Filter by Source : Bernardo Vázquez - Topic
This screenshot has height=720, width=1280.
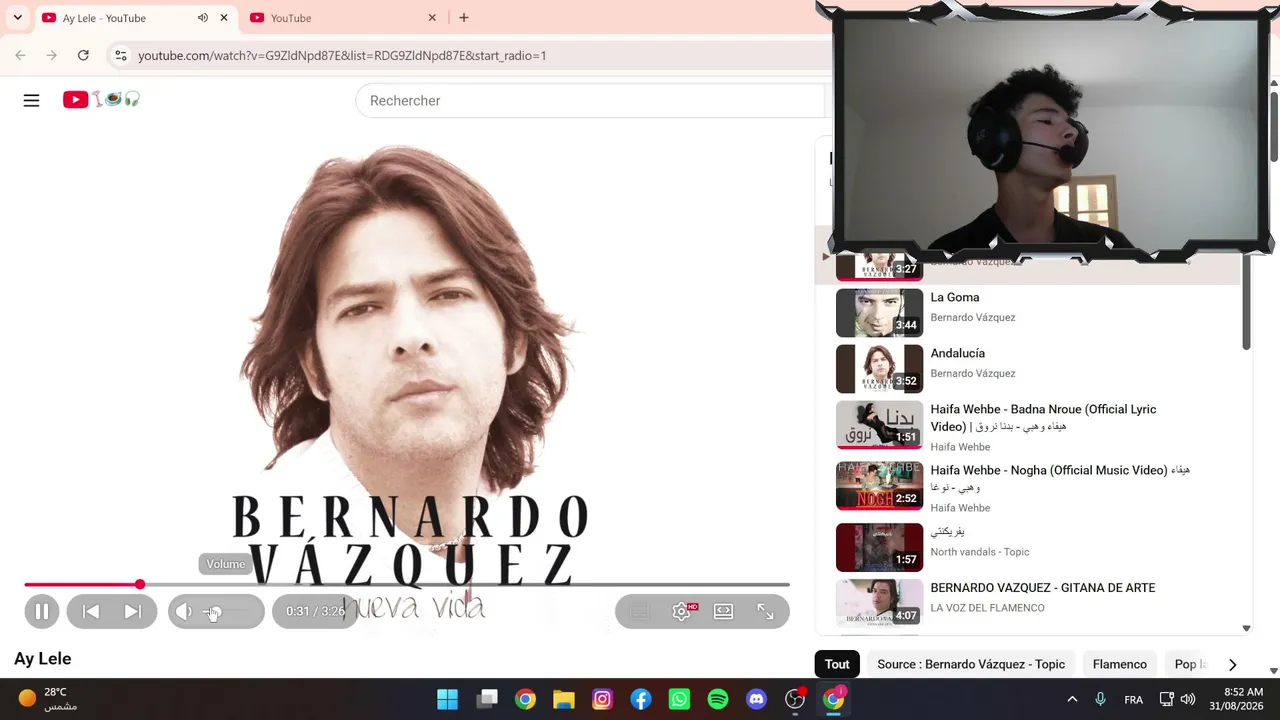click(x=971, y=664)
